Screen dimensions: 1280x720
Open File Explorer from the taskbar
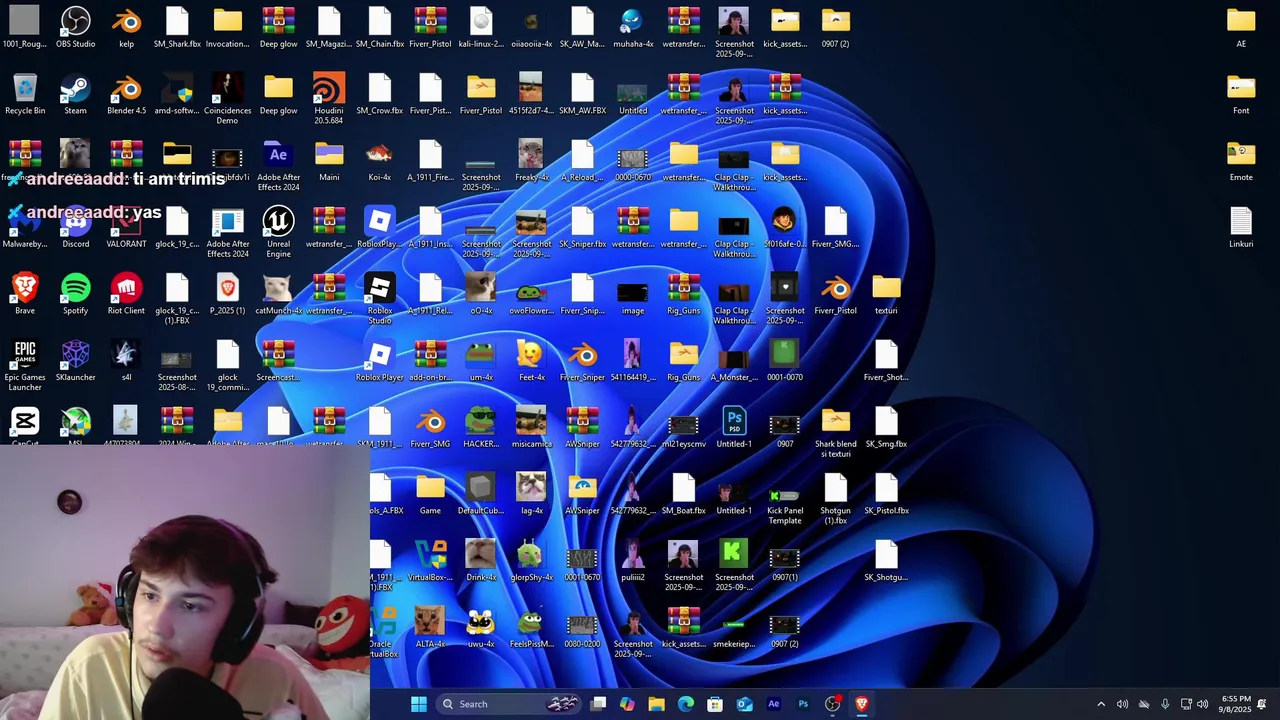(656, 704)
